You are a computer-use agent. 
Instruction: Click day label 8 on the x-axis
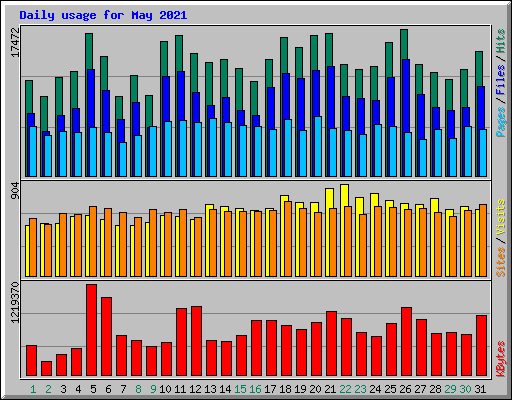click(138, 389)
